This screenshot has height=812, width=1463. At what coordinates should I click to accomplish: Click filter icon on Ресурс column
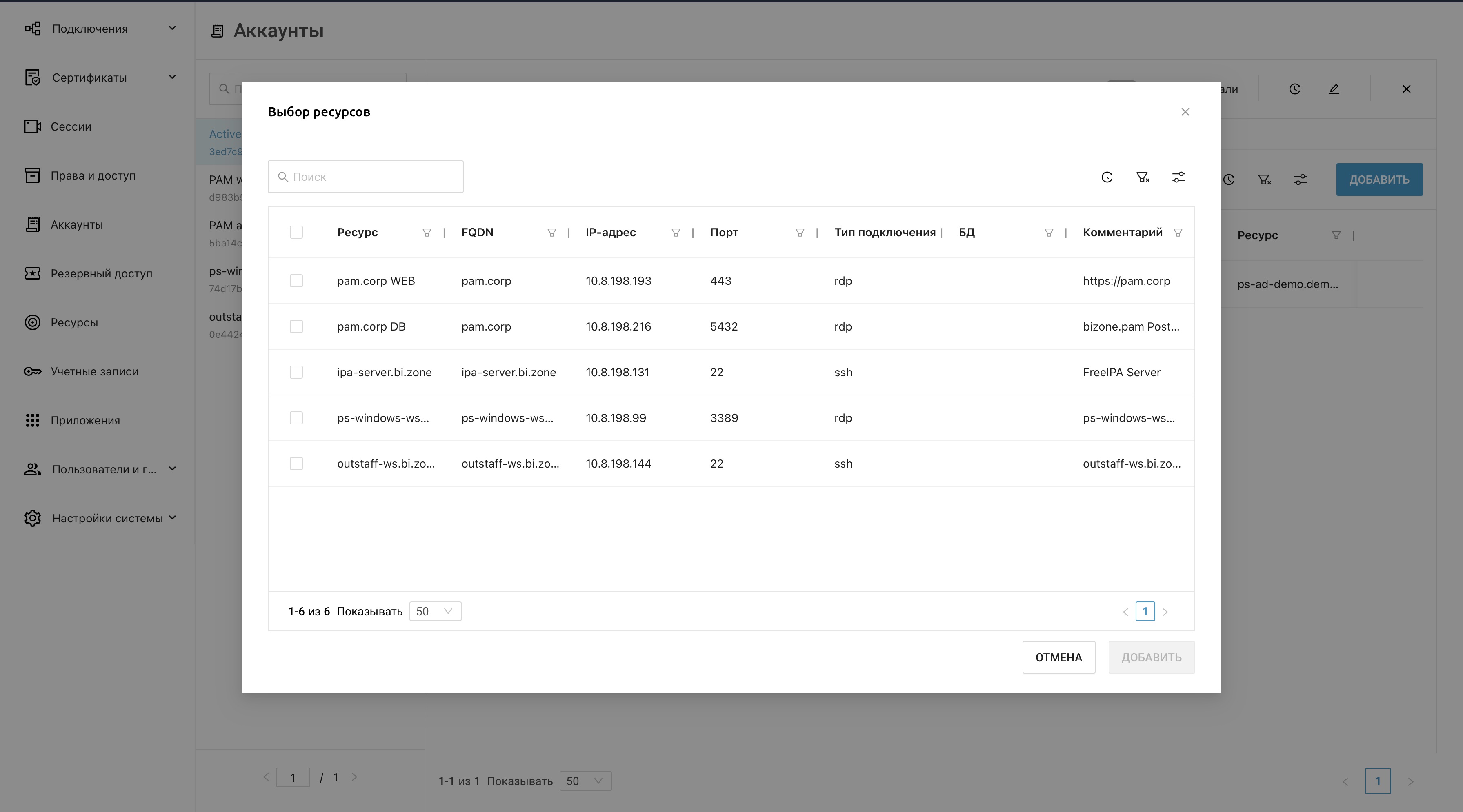coord(427,232)
